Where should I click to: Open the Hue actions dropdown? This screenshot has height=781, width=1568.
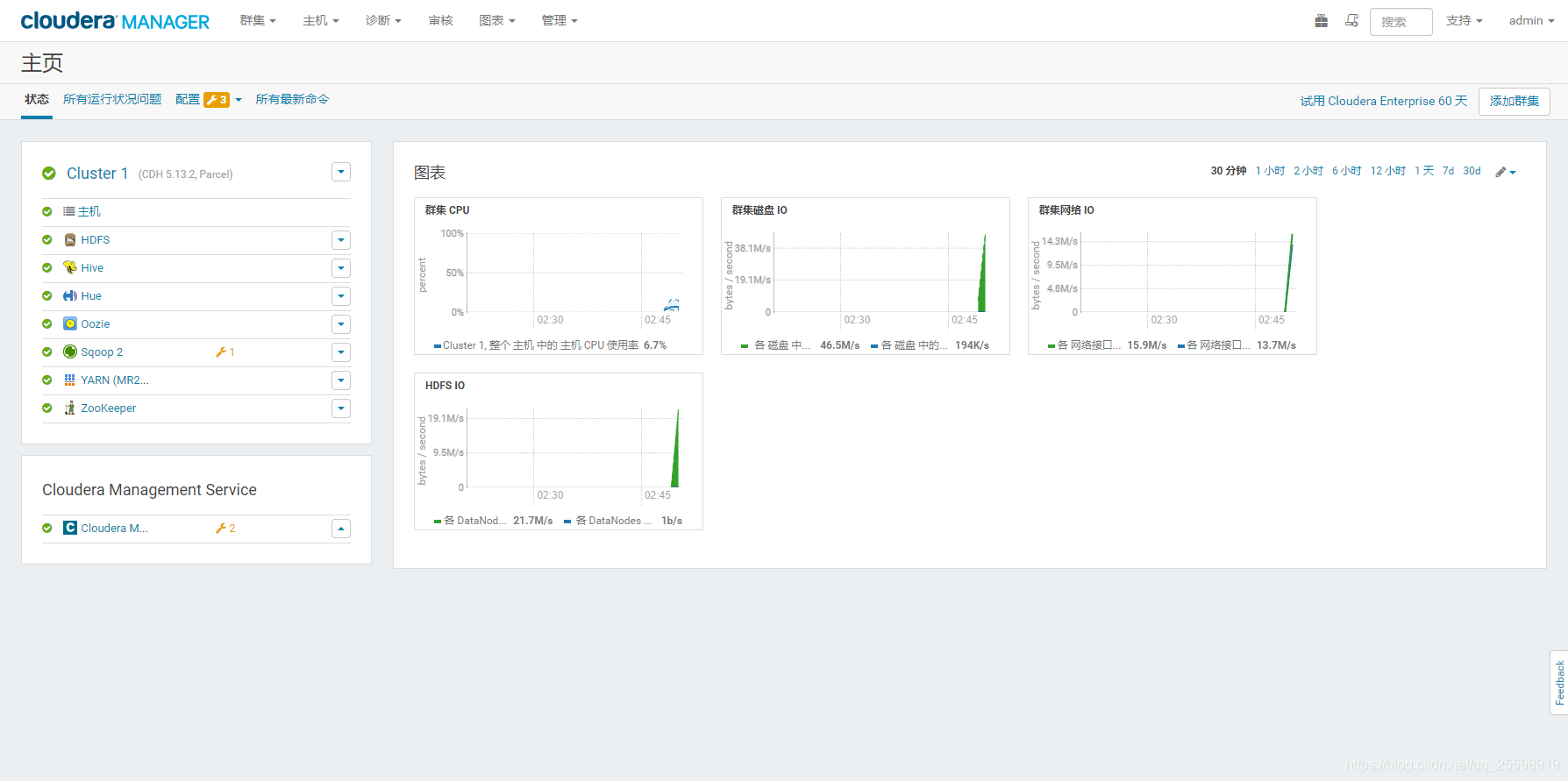pyautogui.click(x=341, y=296)
